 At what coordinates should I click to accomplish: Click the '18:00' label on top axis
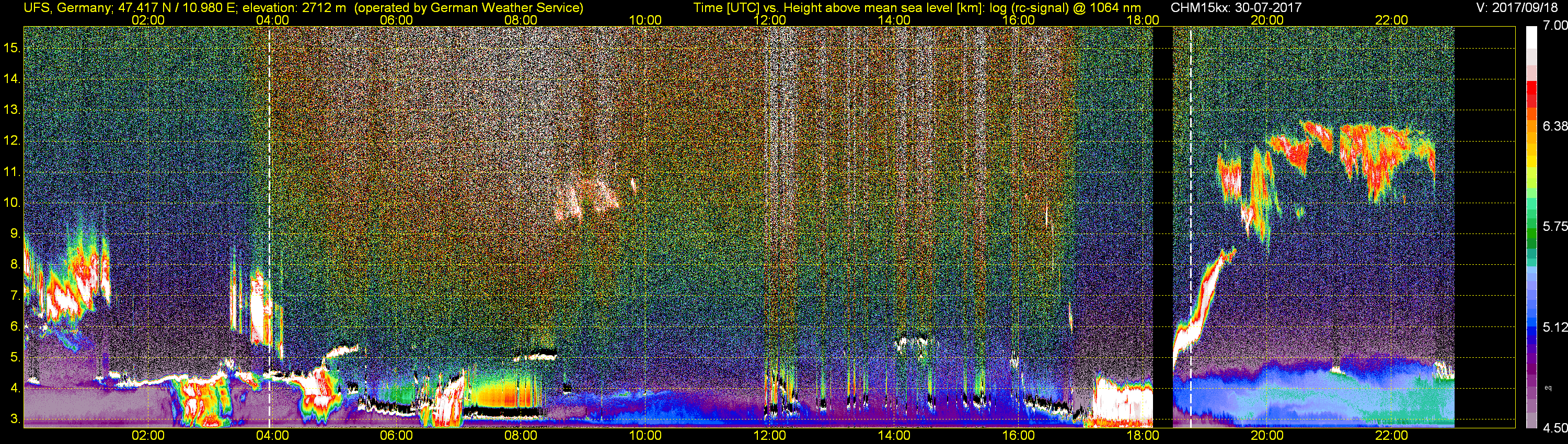[1143, 20]
